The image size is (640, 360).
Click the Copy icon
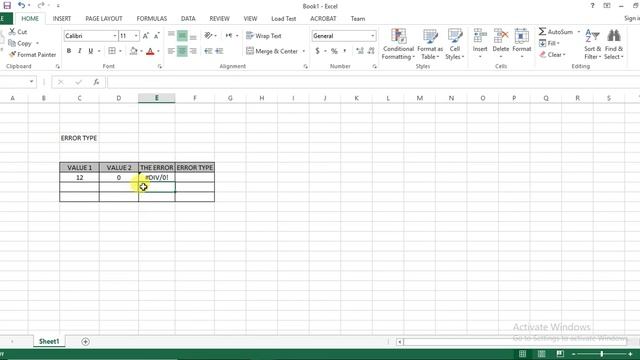click(12, 43)
